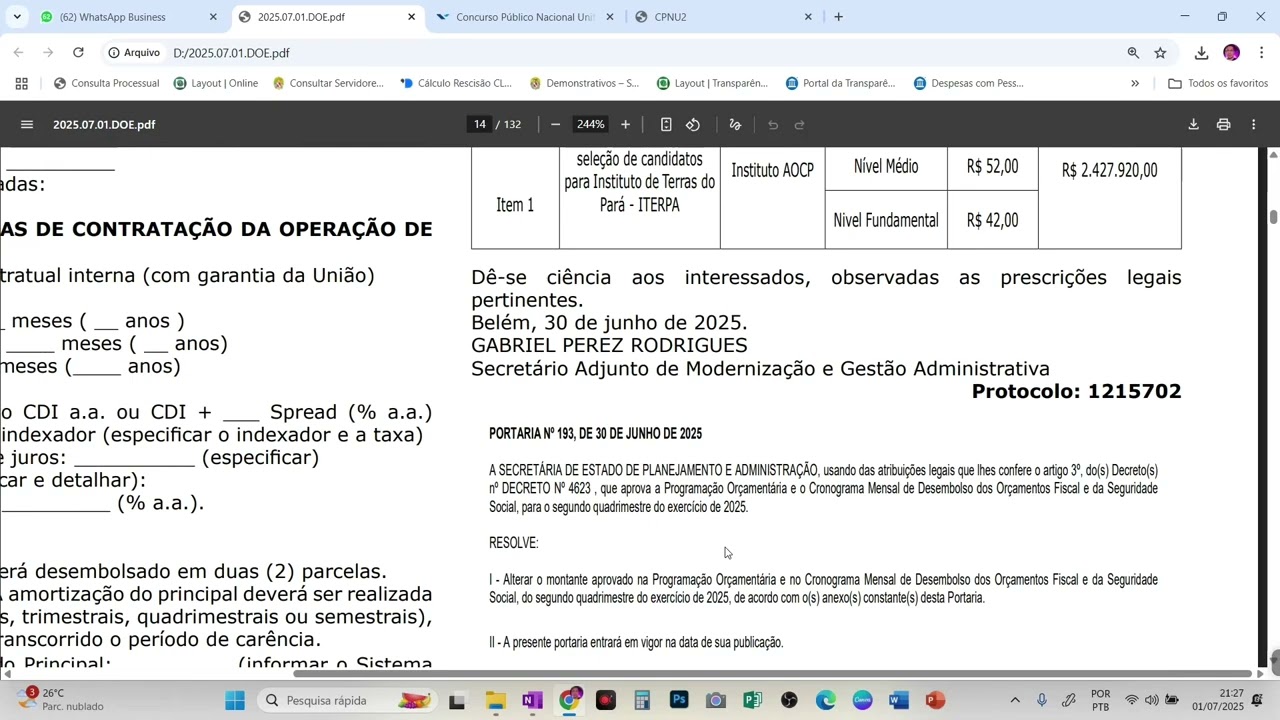Open the Chrome profile avatar

(1231, 53)
